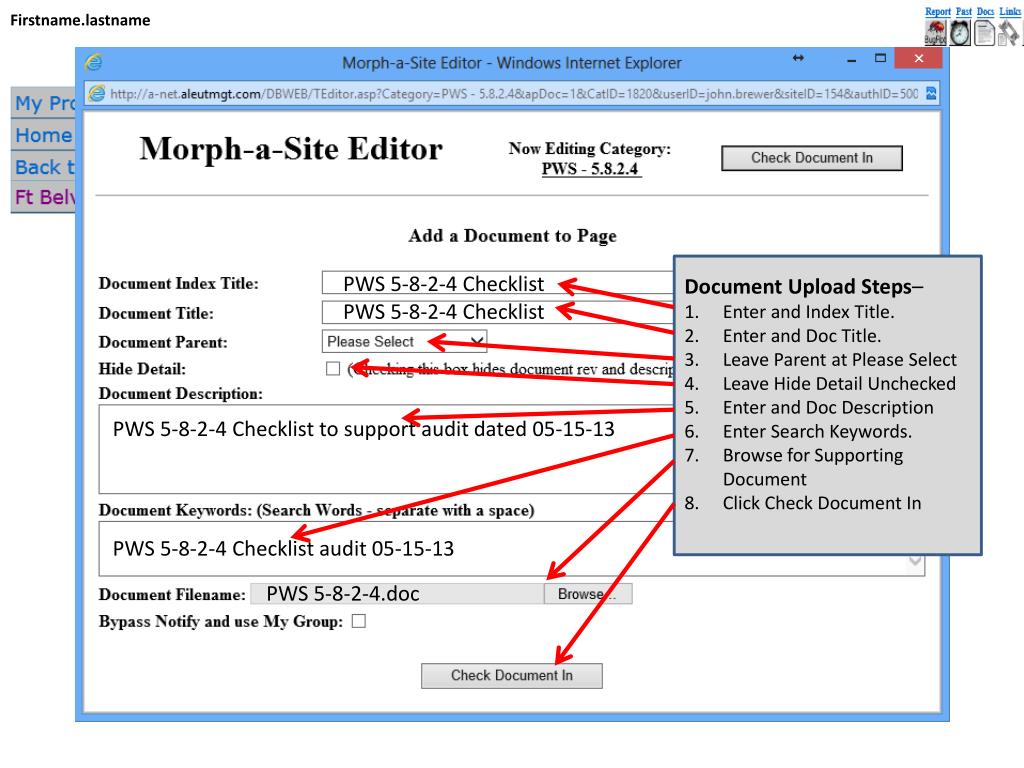
Task: Open the Document Parent dropdown
Action: (x=404, y=342)
